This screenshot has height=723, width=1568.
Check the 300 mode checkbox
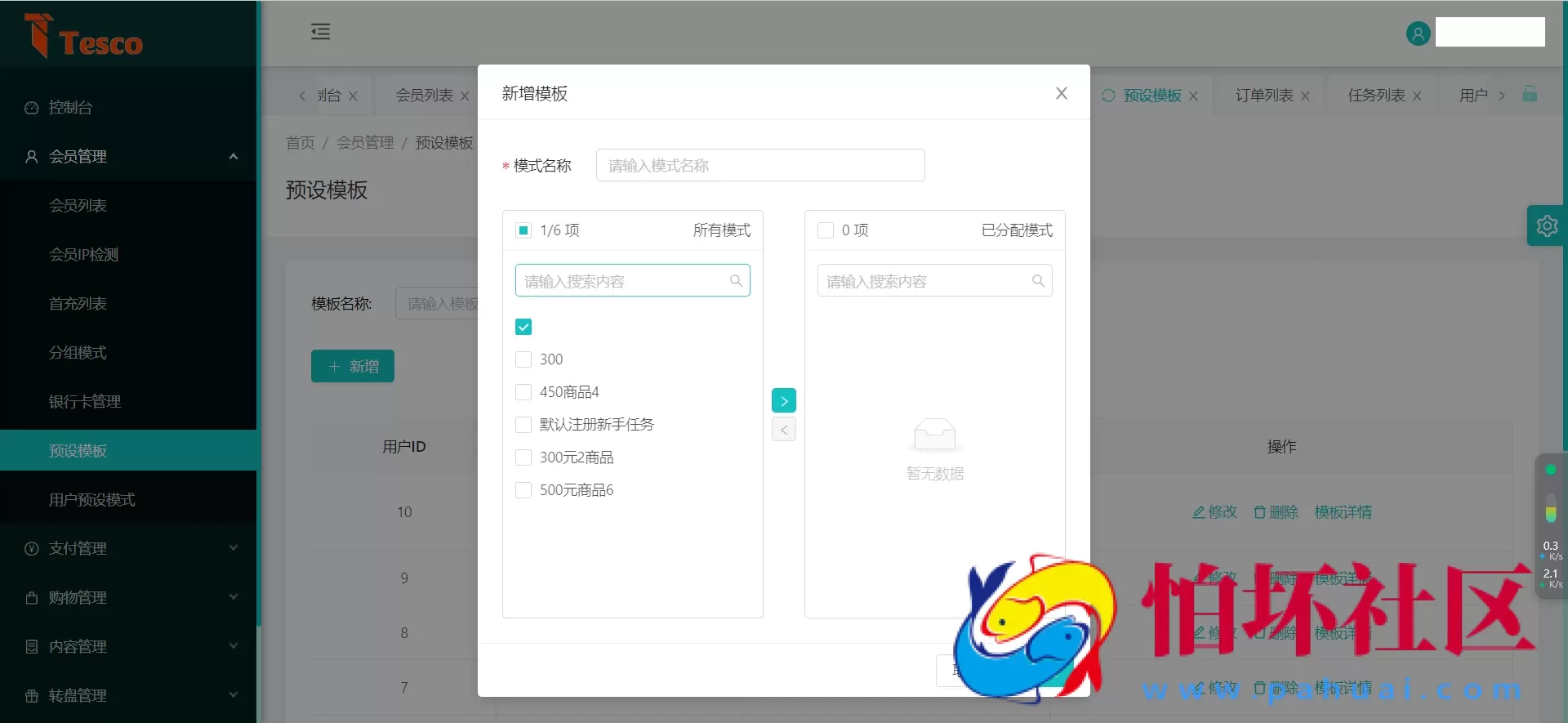(523, 359)
